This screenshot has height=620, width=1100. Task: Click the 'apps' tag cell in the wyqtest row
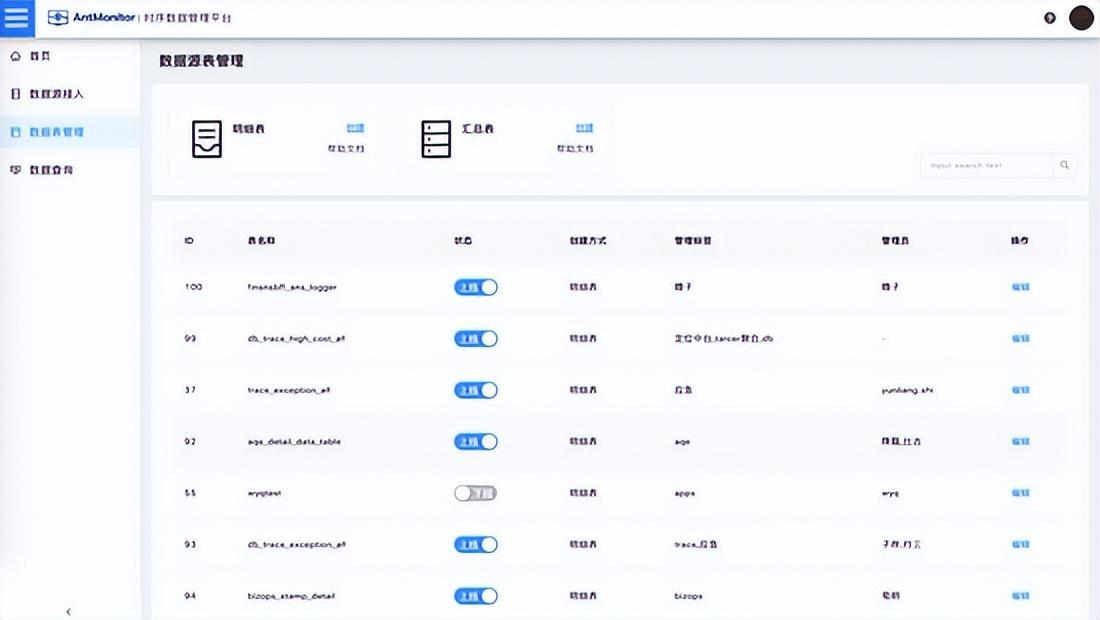[685, 493]
